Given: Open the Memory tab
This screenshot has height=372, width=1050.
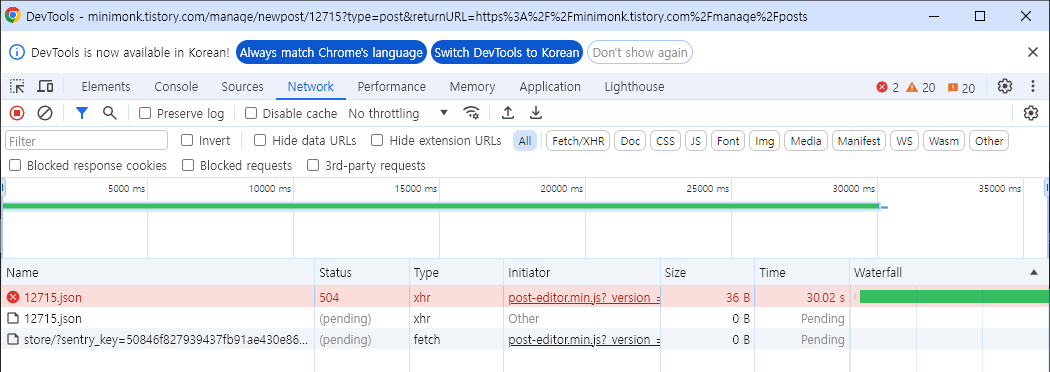Looking at the screenshot, I should pos(472,86).
